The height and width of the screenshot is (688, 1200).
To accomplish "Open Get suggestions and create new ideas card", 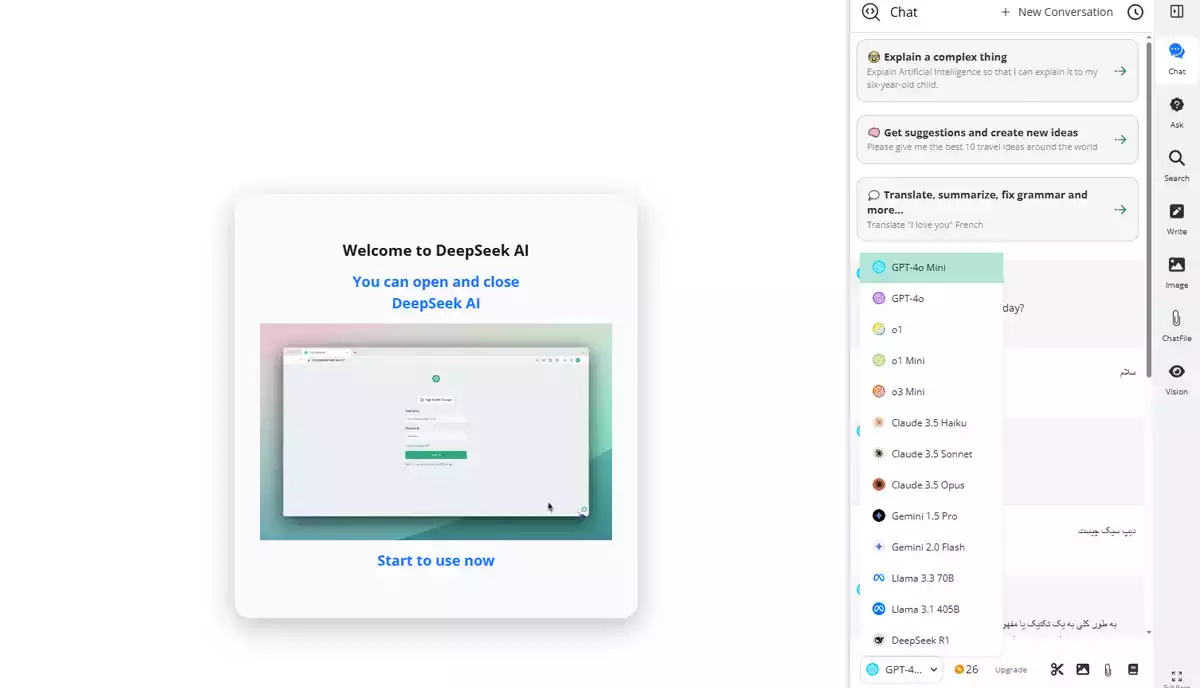I will [997, 139].
